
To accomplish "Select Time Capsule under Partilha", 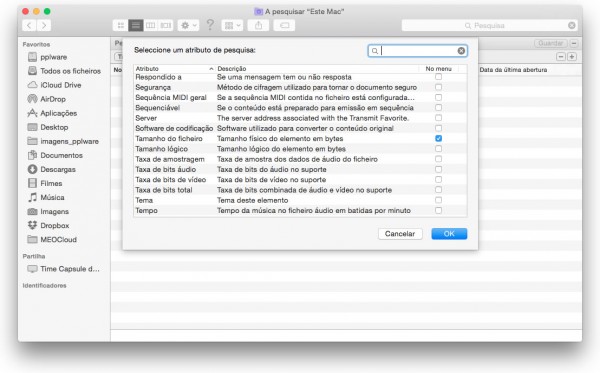I will tap(64, 269).
